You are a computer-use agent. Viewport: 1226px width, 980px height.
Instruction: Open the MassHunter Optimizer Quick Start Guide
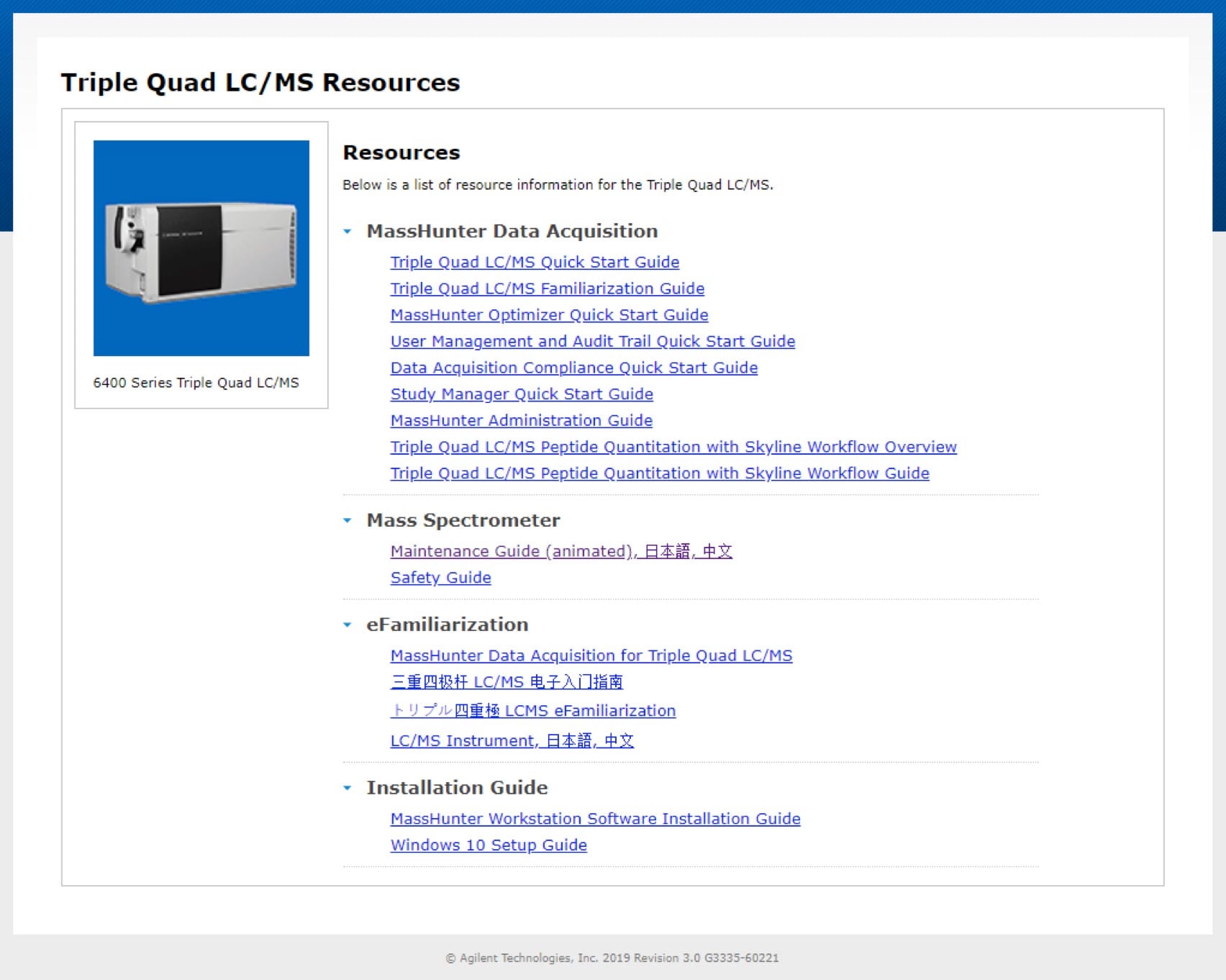[549, 315]
